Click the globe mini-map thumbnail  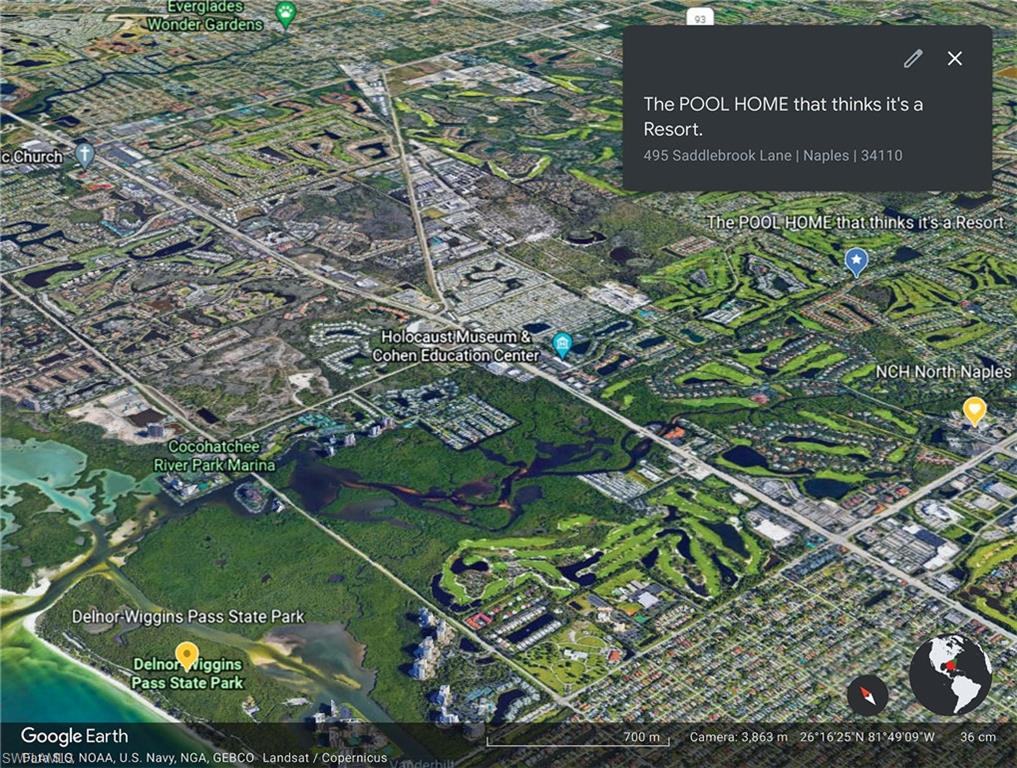click(950, 675)
